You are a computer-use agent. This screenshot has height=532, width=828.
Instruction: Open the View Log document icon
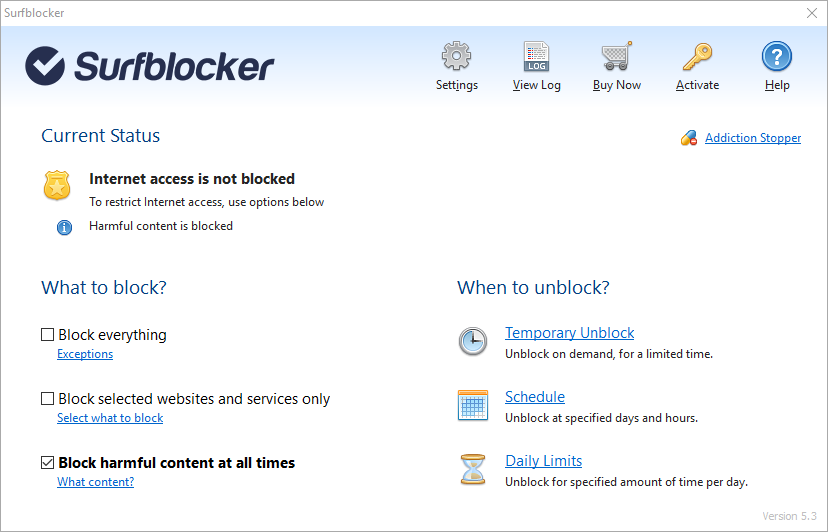tap(536, 57)
